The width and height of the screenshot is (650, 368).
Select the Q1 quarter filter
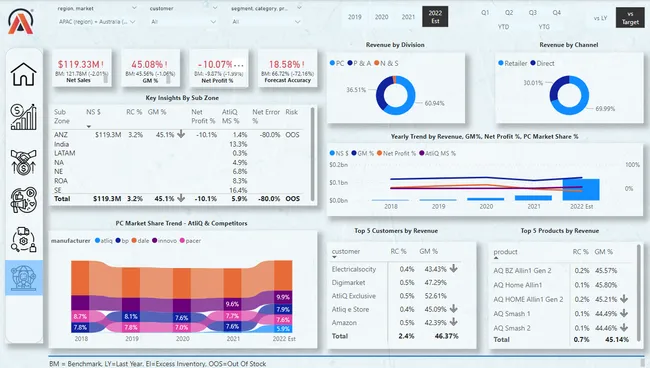point(485,13)
